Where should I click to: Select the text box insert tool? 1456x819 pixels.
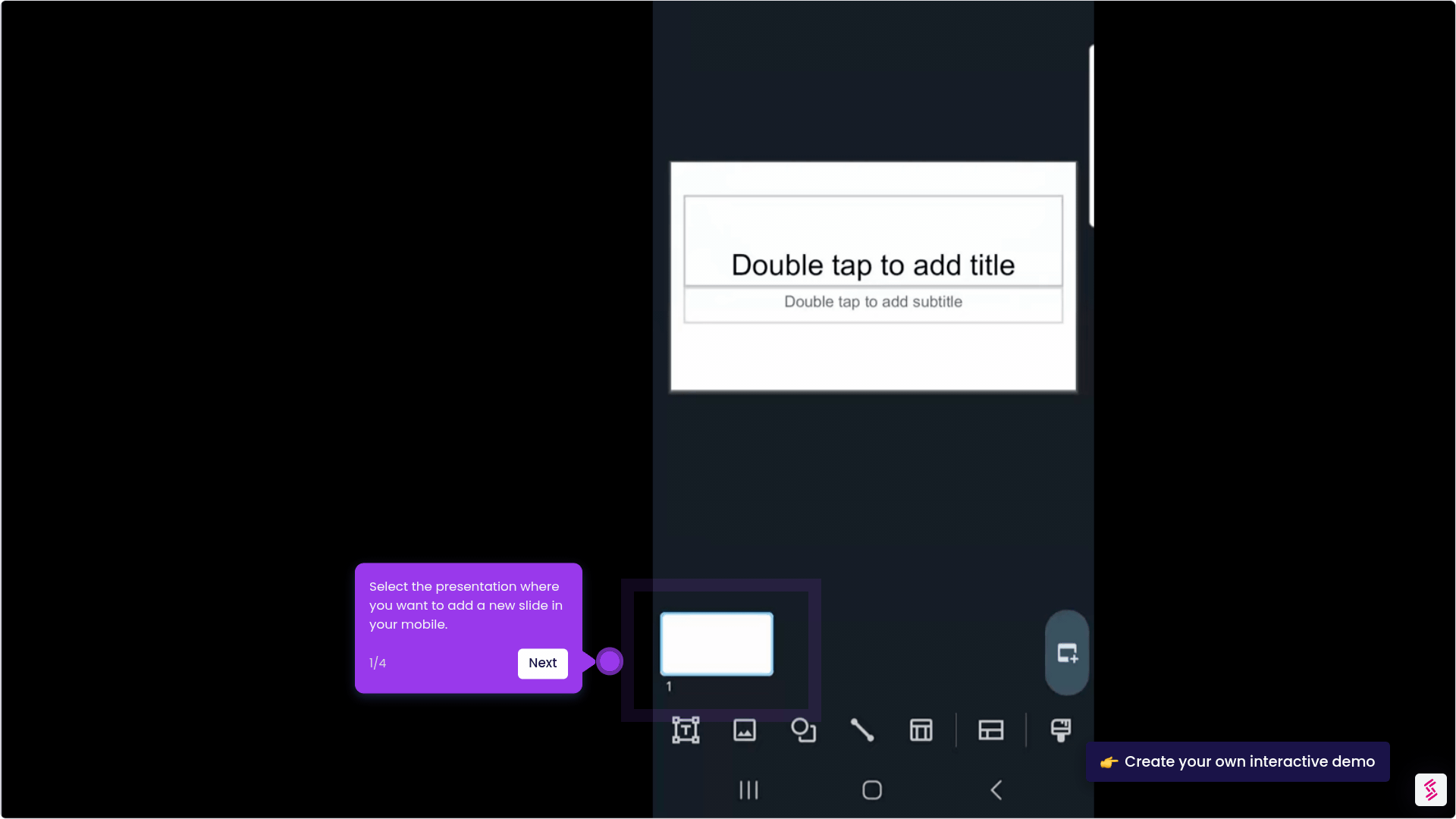686,730
